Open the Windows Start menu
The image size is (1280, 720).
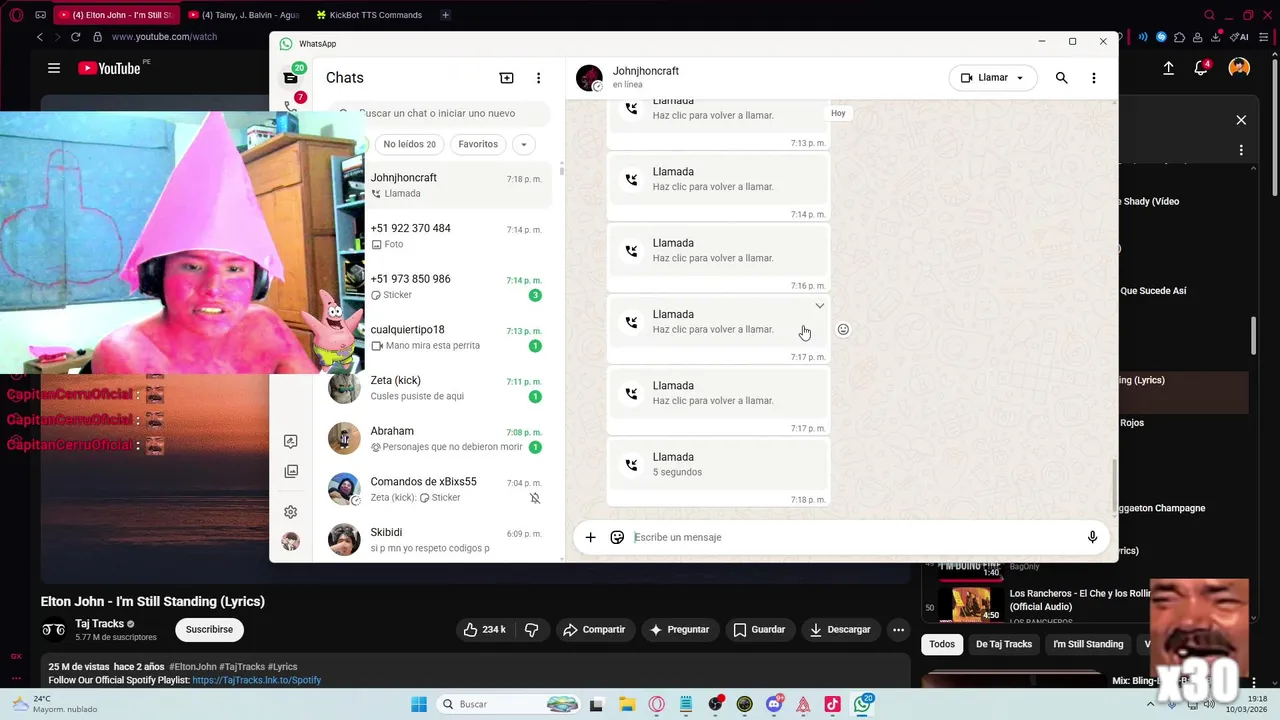[419, 704]
